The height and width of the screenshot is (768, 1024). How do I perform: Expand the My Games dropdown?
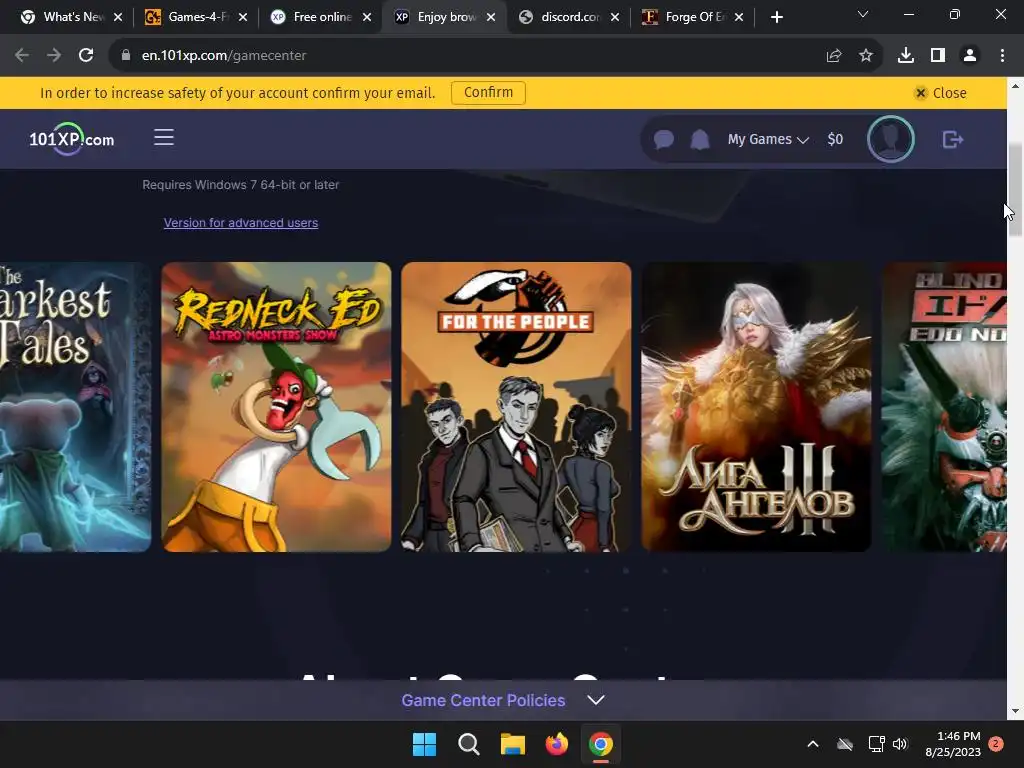pyautogui.click(x=768, y=139)
